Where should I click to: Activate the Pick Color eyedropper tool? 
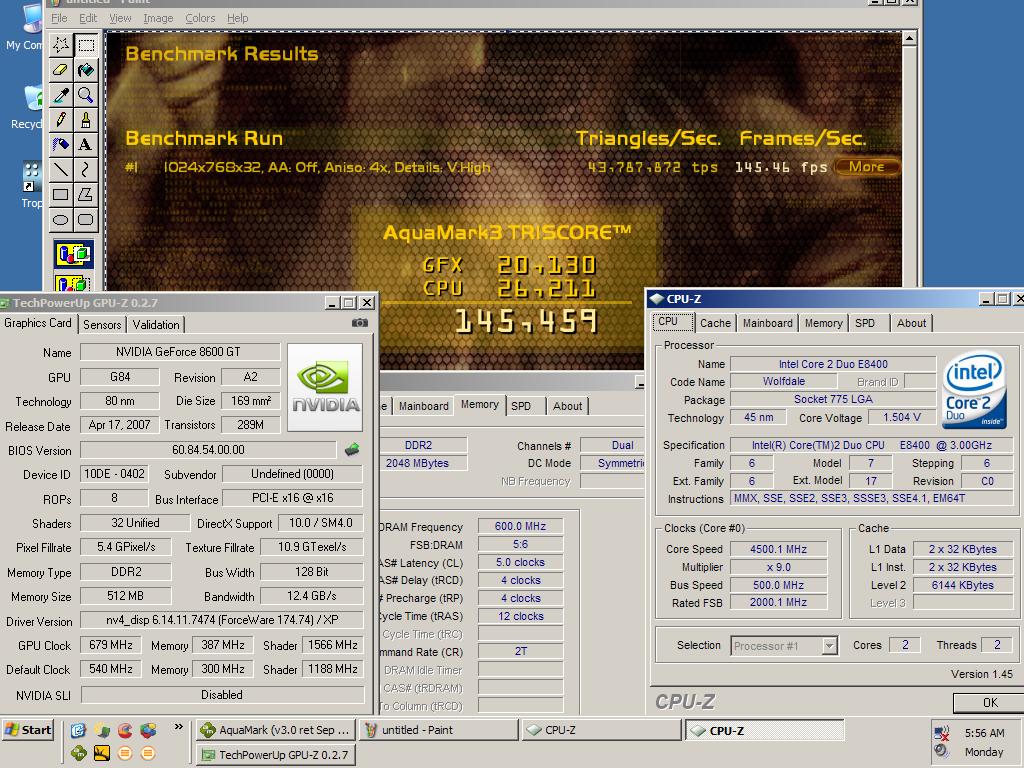pyautogui.click(x=61, y=95)
